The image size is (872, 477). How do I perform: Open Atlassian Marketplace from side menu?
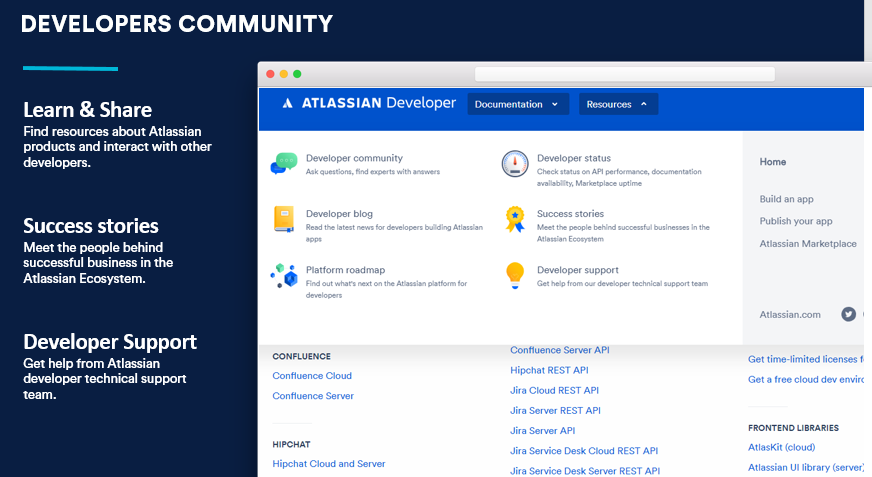pos(808,244)
